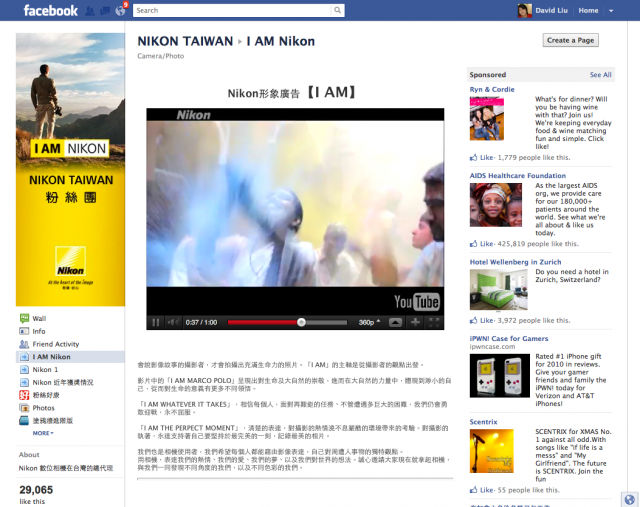Click See All sponsored link

(600, 75)
